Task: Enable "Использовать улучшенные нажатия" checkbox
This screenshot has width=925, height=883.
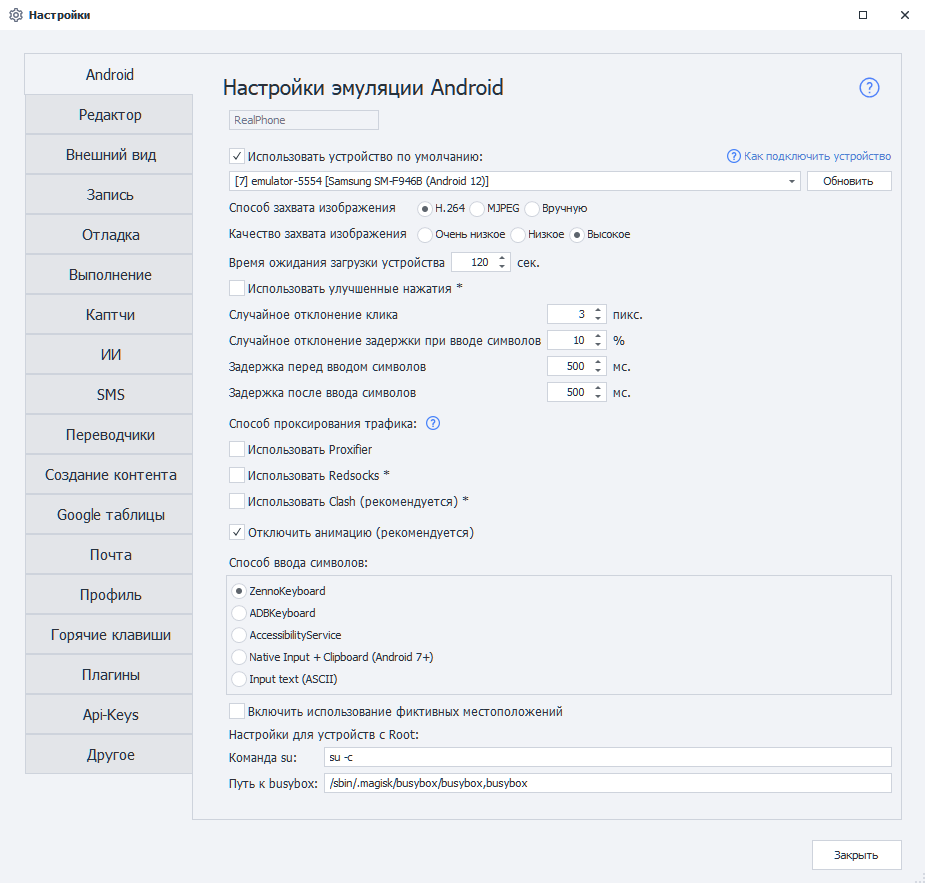Action: coord(237,288)
